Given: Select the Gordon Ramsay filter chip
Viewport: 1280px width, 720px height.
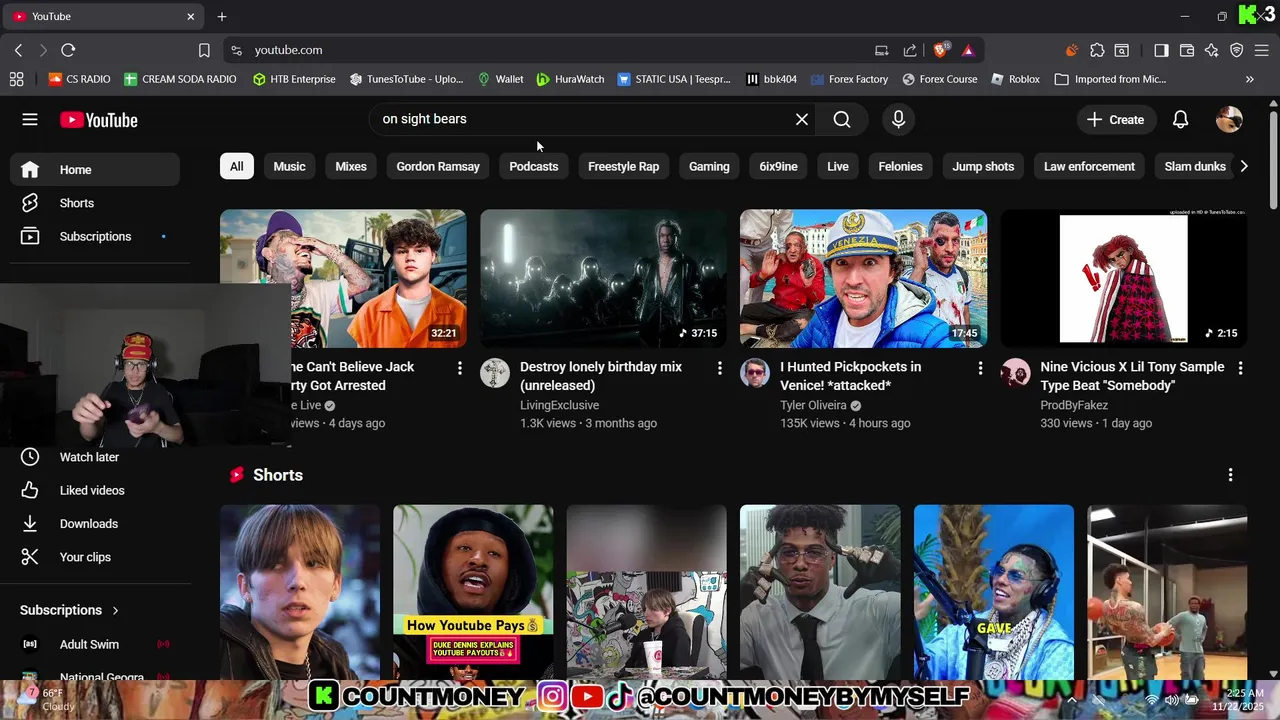Looking at the screenshot, I should 438,166.
